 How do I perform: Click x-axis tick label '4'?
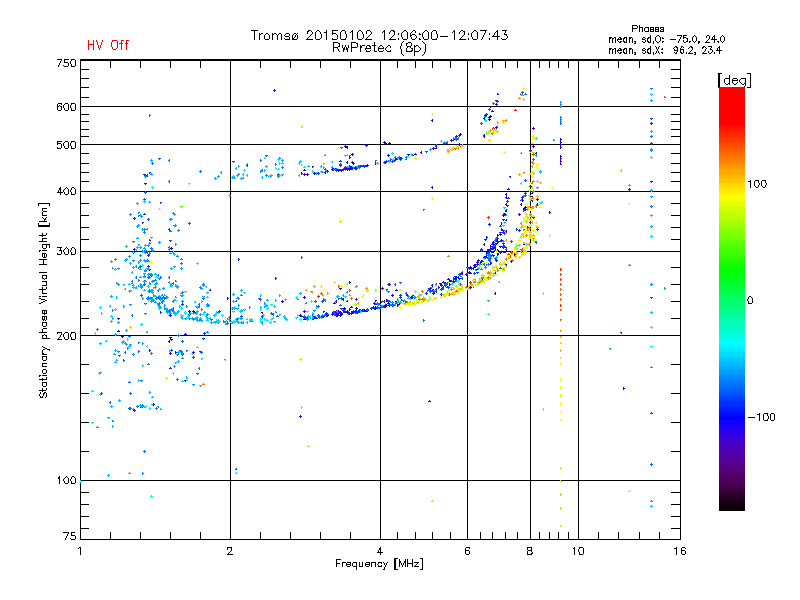(x=380, y=551)
